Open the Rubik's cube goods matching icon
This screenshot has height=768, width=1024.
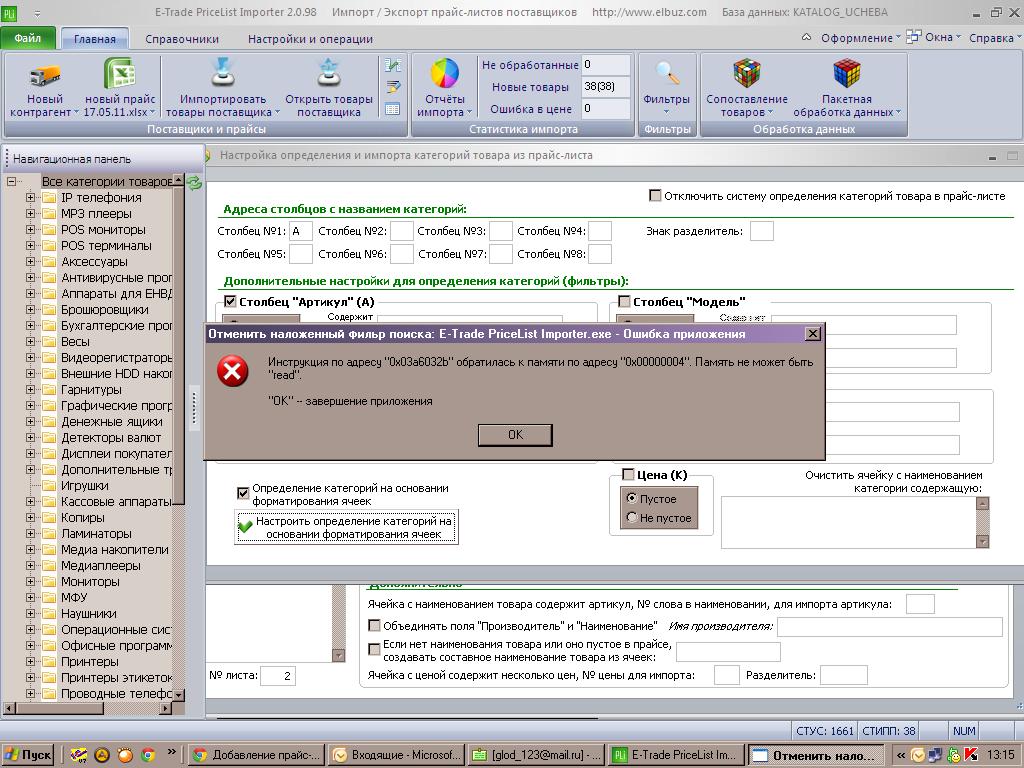(x=746, y=73)
